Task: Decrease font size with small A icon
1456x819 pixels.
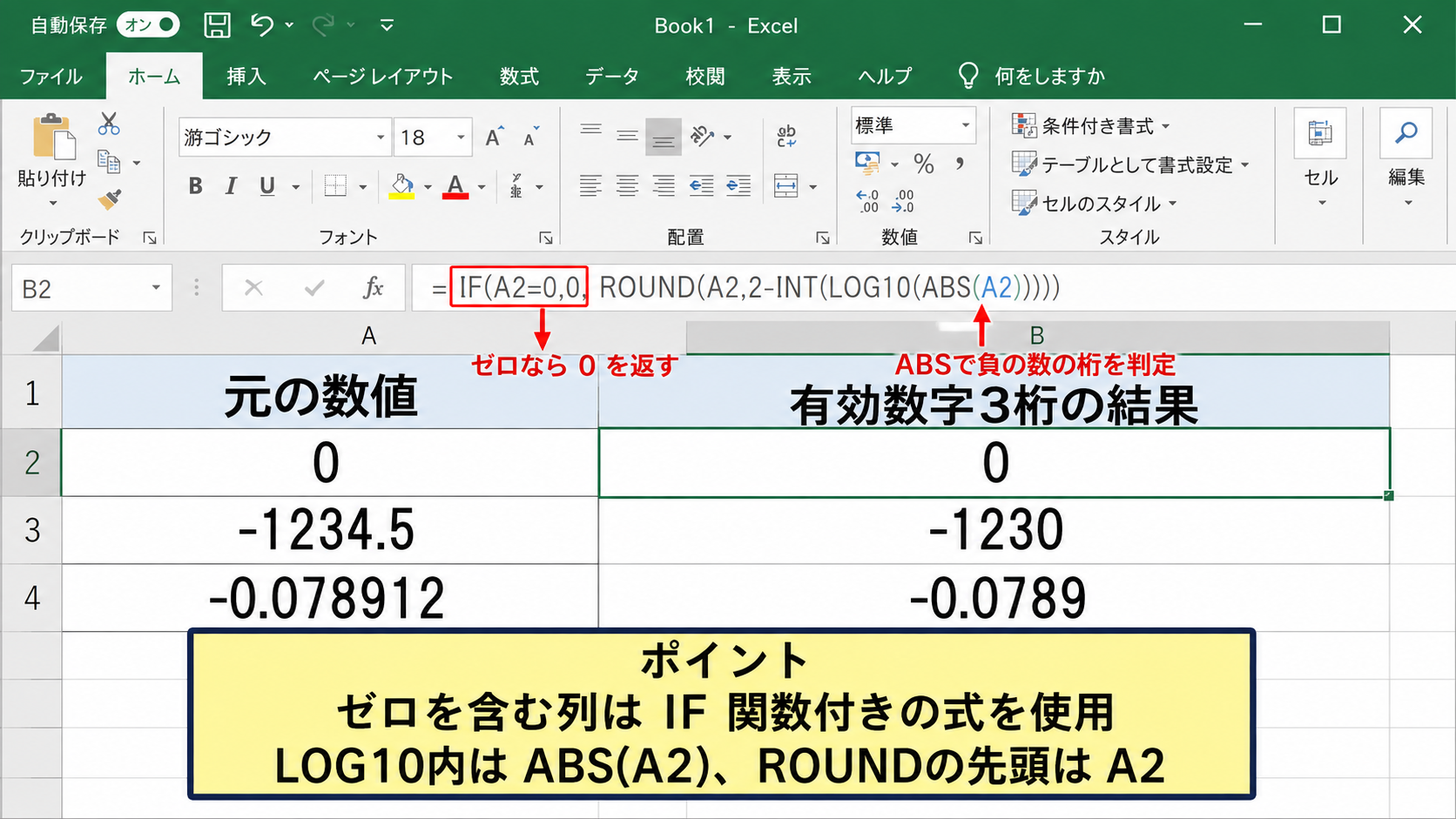Action: click(x=530, y=138)
